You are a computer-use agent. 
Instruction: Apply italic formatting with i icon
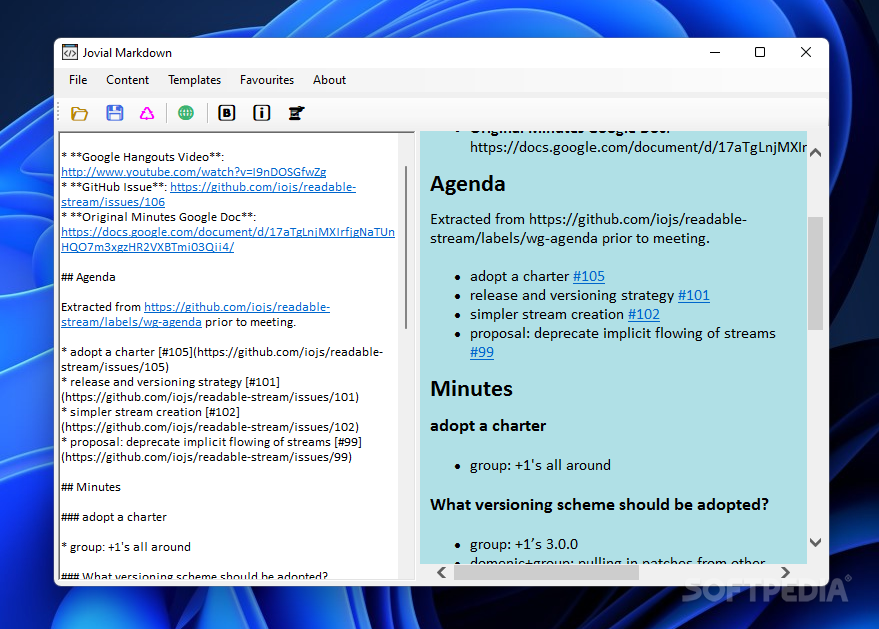click(x=261, y=113)
